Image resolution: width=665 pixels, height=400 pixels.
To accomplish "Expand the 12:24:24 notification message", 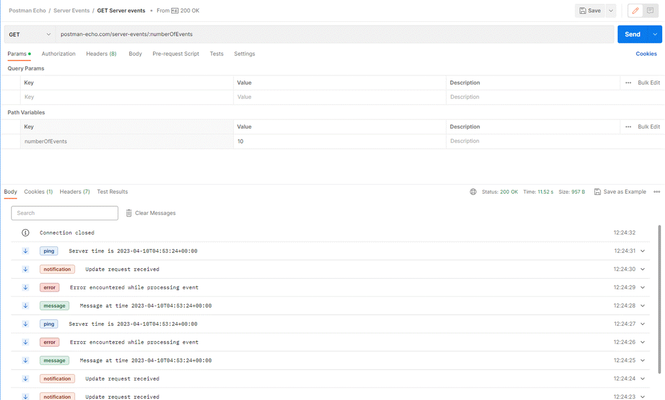I will click(x=643, y=379).
